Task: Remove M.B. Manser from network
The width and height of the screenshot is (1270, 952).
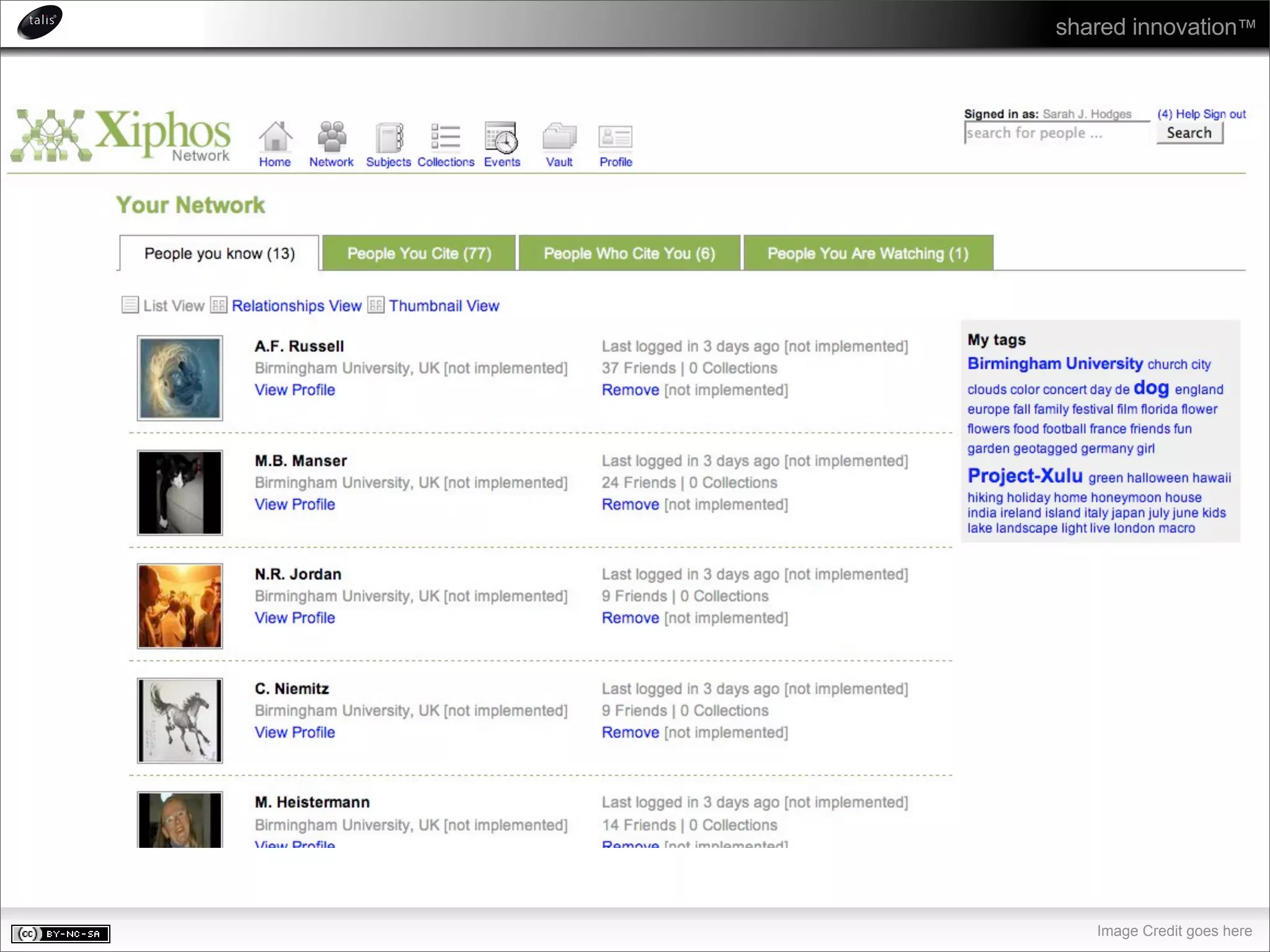Action: [630, 505]
